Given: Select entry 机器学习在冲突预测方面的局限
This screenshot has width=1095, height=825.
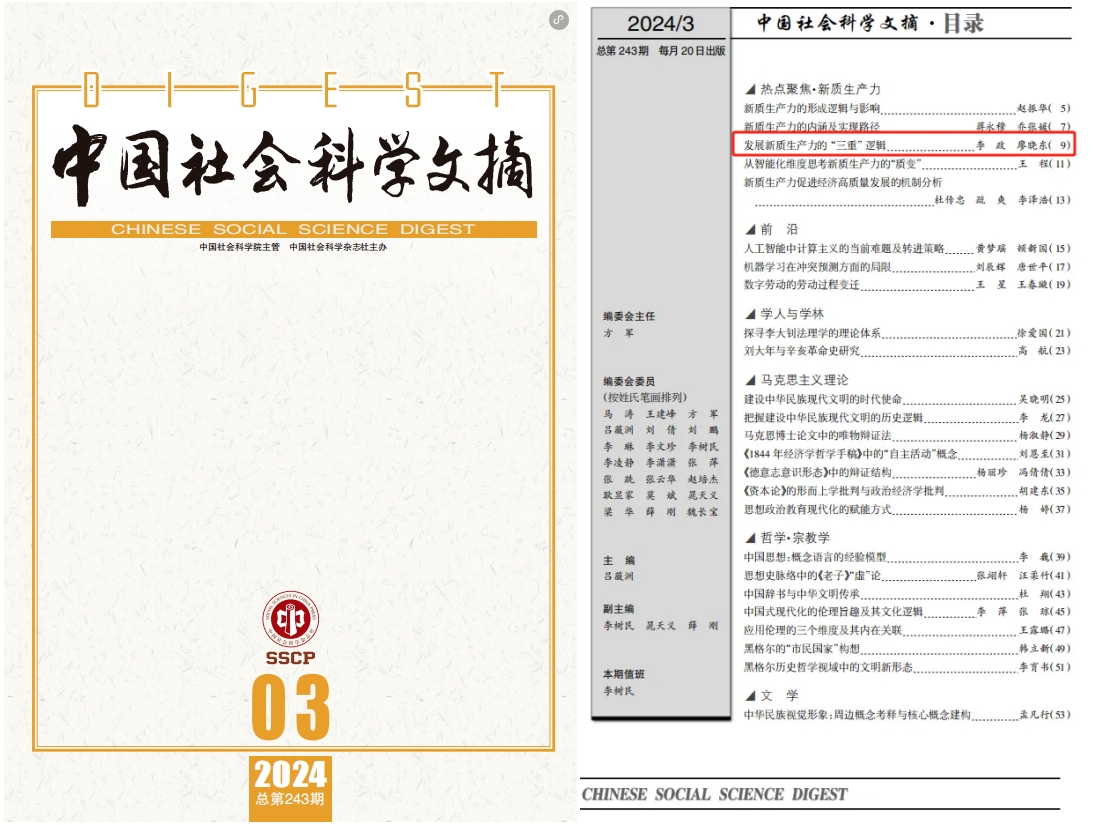Looking at the screenshot, I should click(x=816, y=267).
